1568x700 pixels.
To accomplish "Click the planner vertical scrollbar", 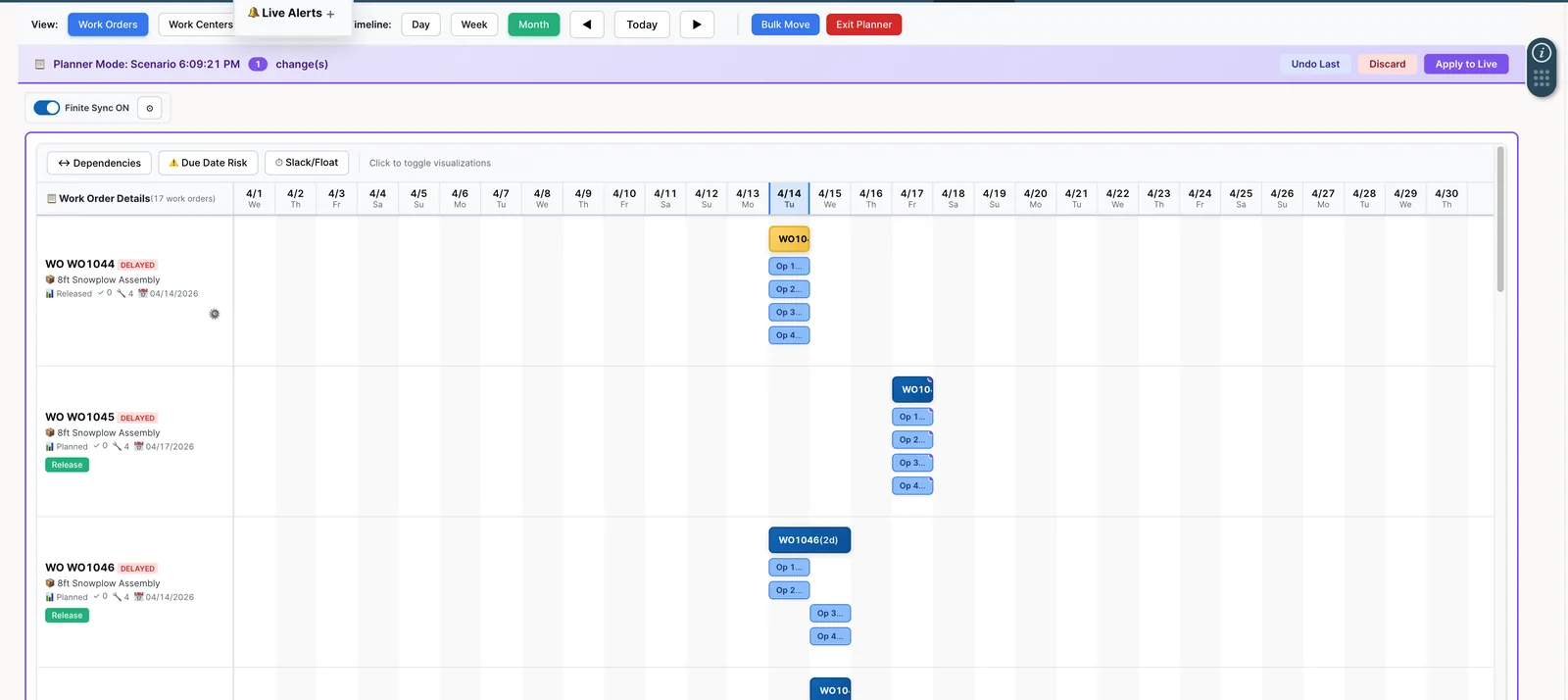I will (1499, 220).
